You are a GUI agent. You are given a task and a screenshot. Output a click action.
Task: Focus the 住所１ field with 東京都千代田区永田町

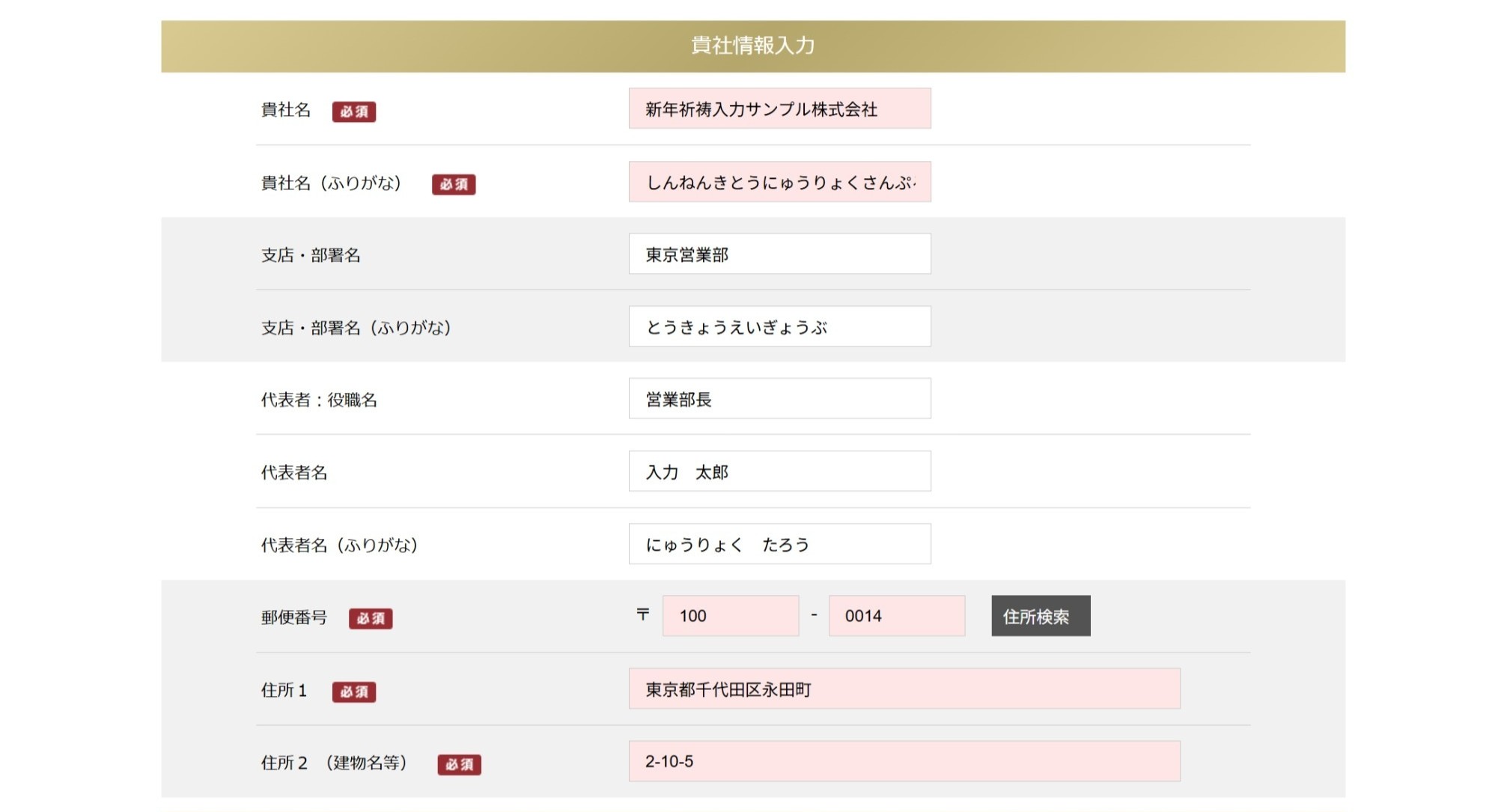pos(904,689)
